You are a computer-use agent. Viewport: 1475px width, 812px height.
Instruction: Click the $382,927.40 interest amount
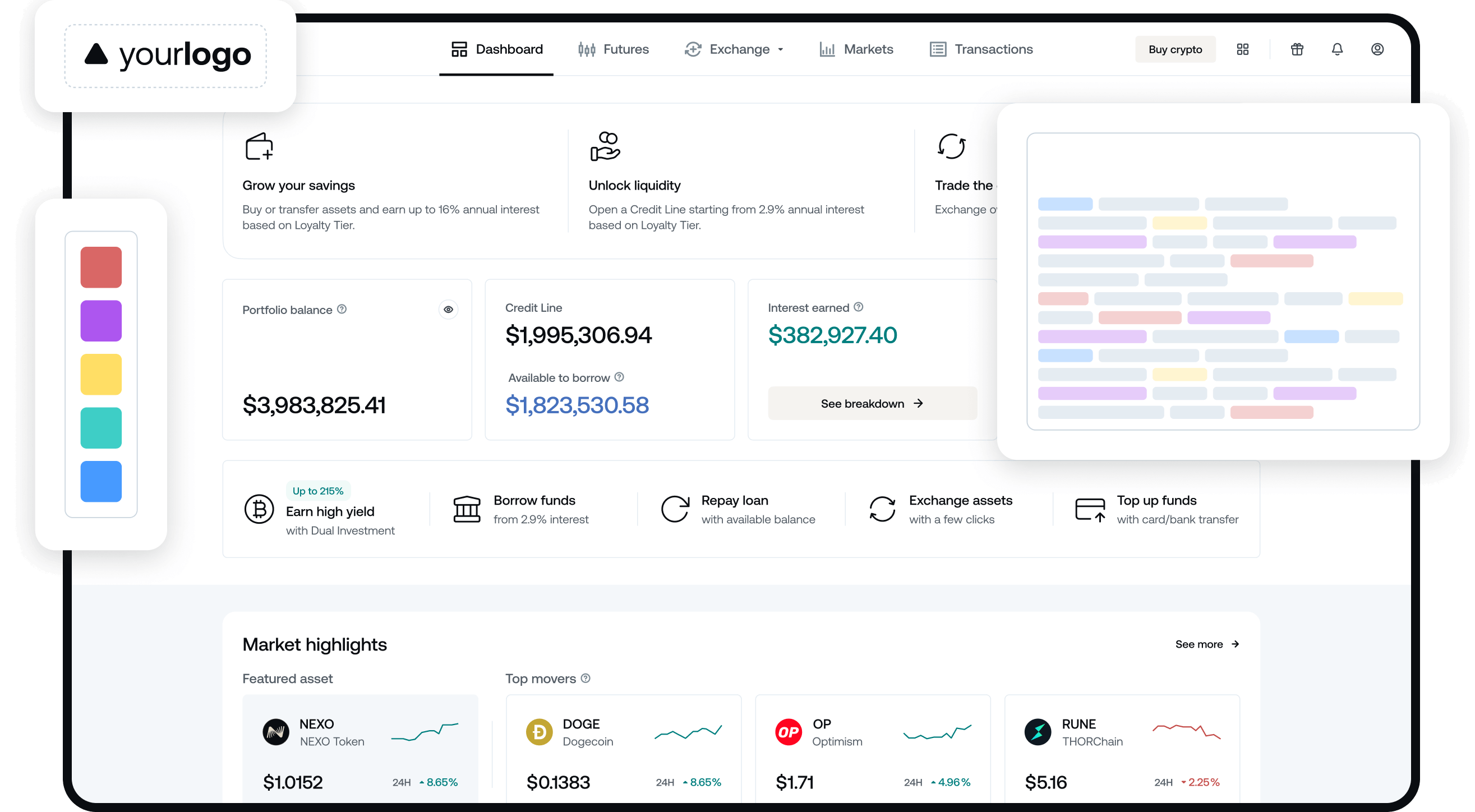(832, 334)
